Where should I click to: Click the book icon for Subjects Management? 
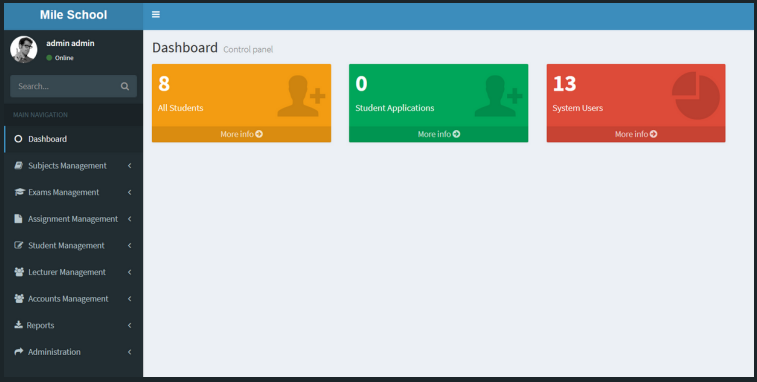[18, 166]
